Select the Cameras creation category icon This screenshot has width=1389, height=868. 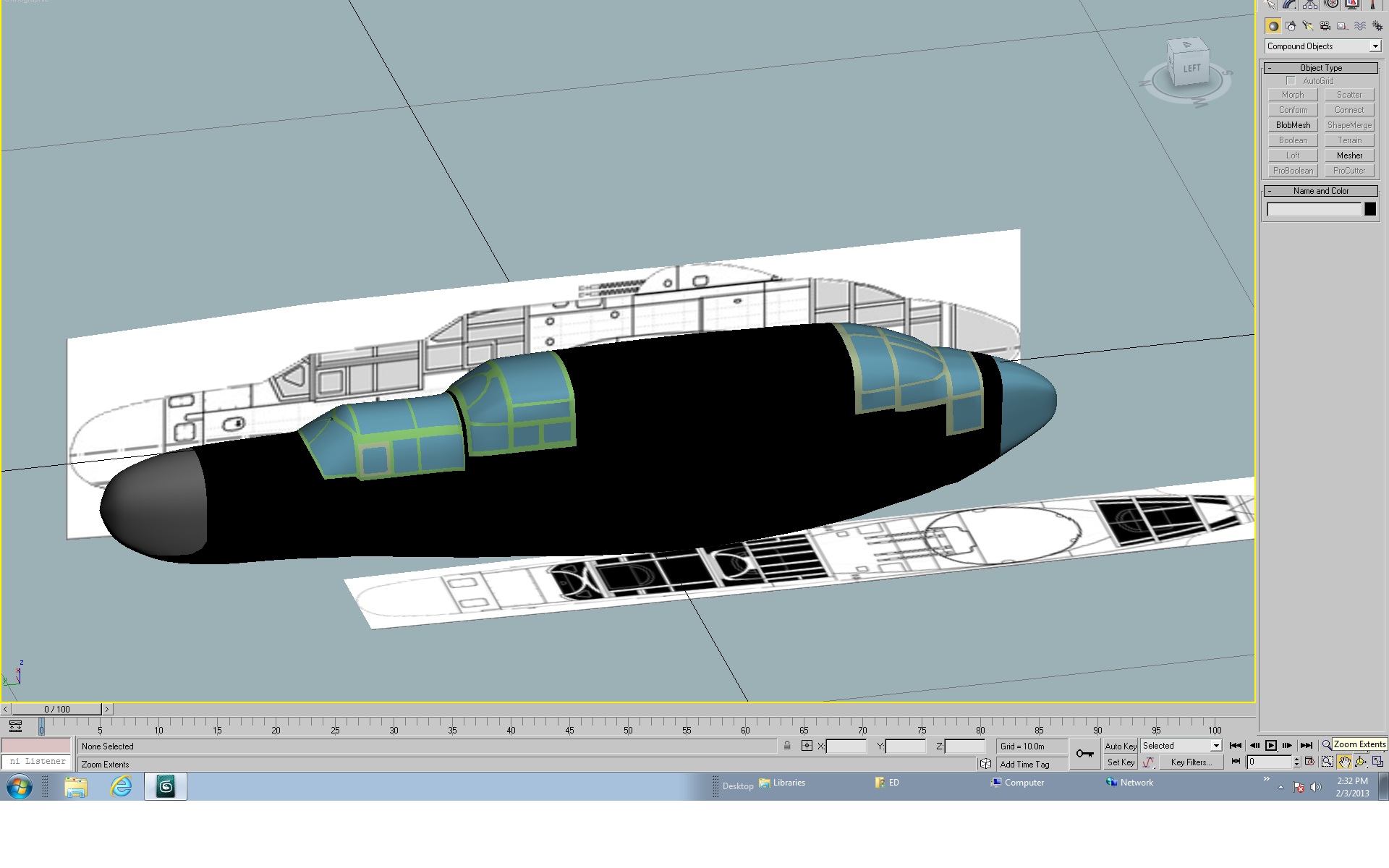pyautogui.click(x=1325, y=26)
